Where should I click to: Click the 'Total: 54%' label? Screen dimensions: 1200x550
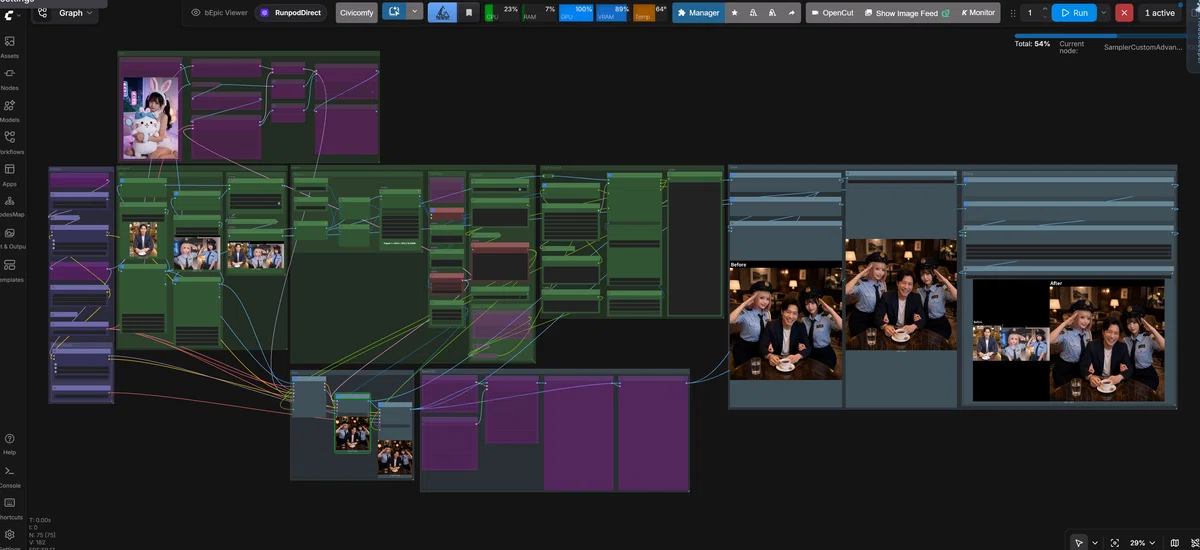point(1032,44)
